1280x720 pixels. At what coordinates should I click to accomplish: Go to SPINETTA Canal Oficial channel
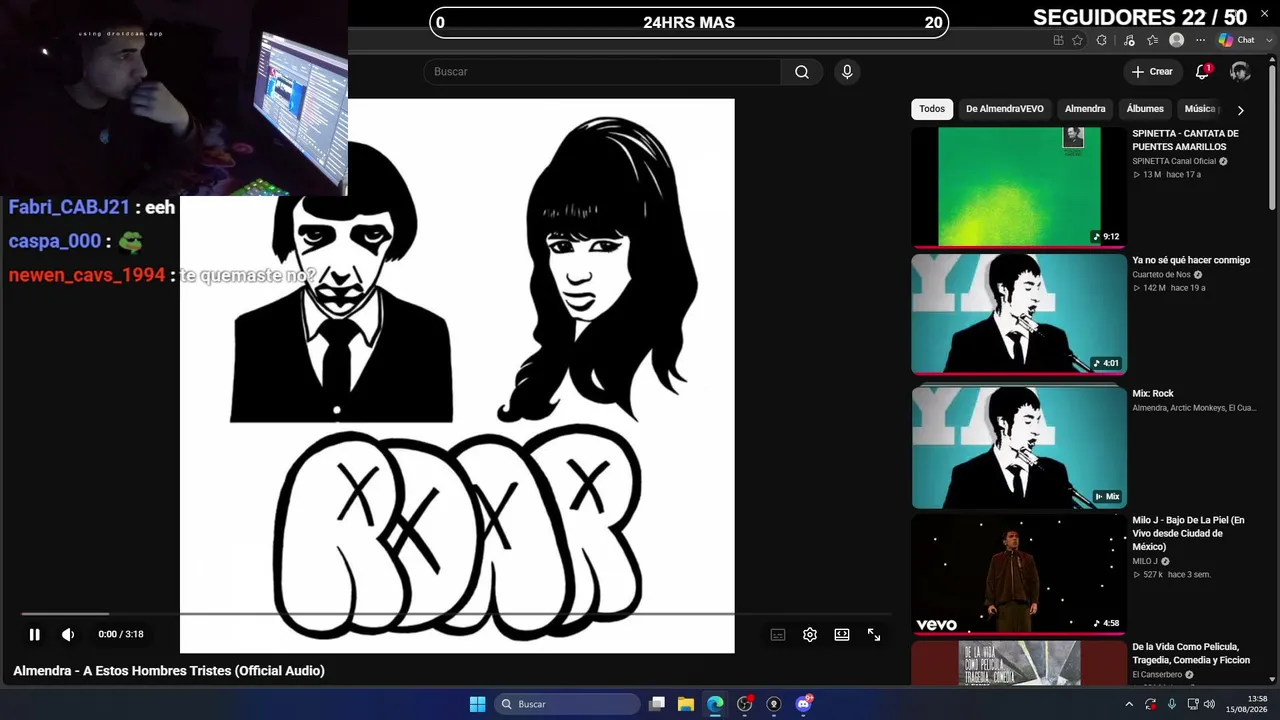tap(1174, 161)
